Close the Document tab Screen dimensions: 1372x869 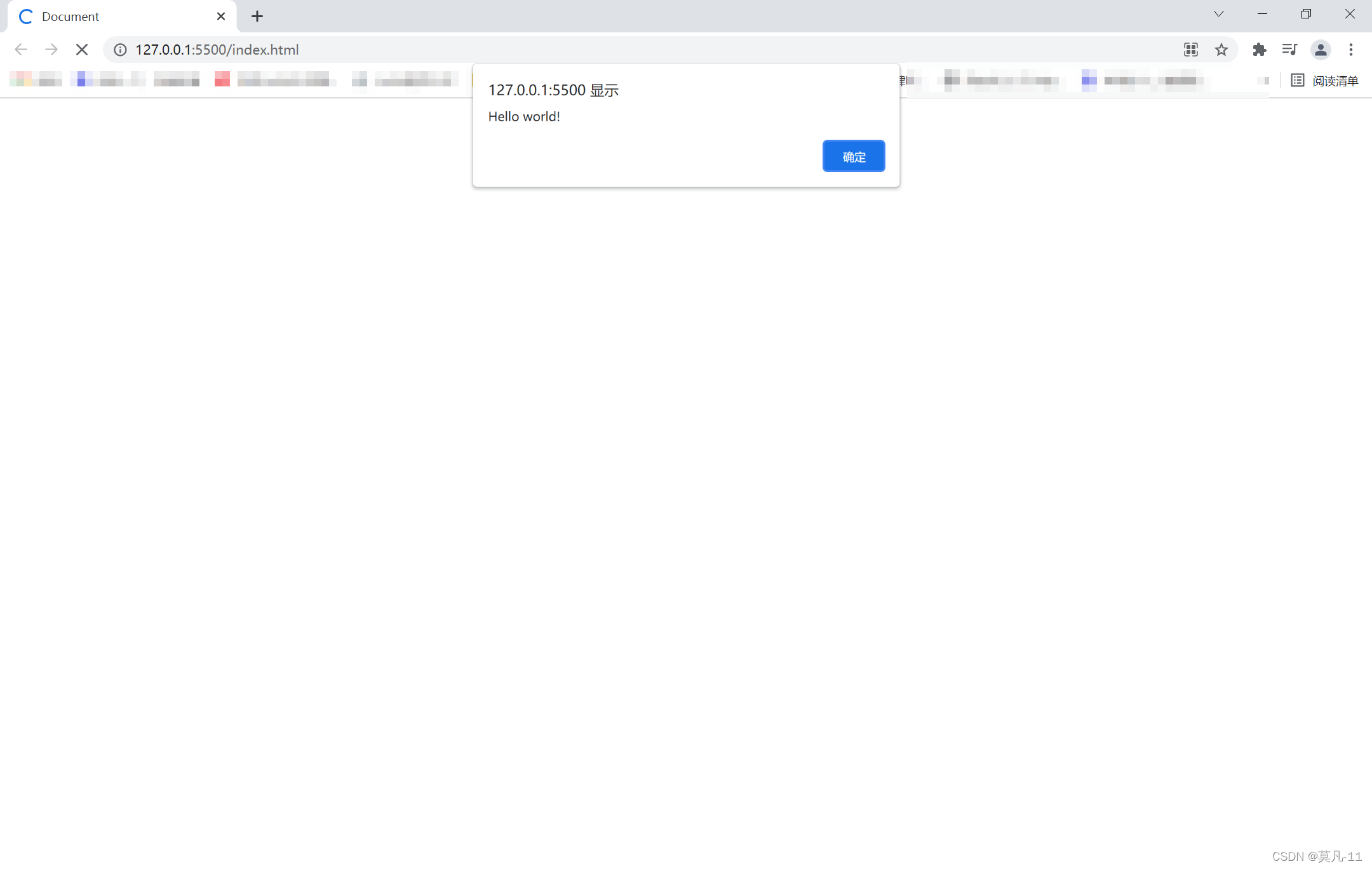[x=221, y=17]
